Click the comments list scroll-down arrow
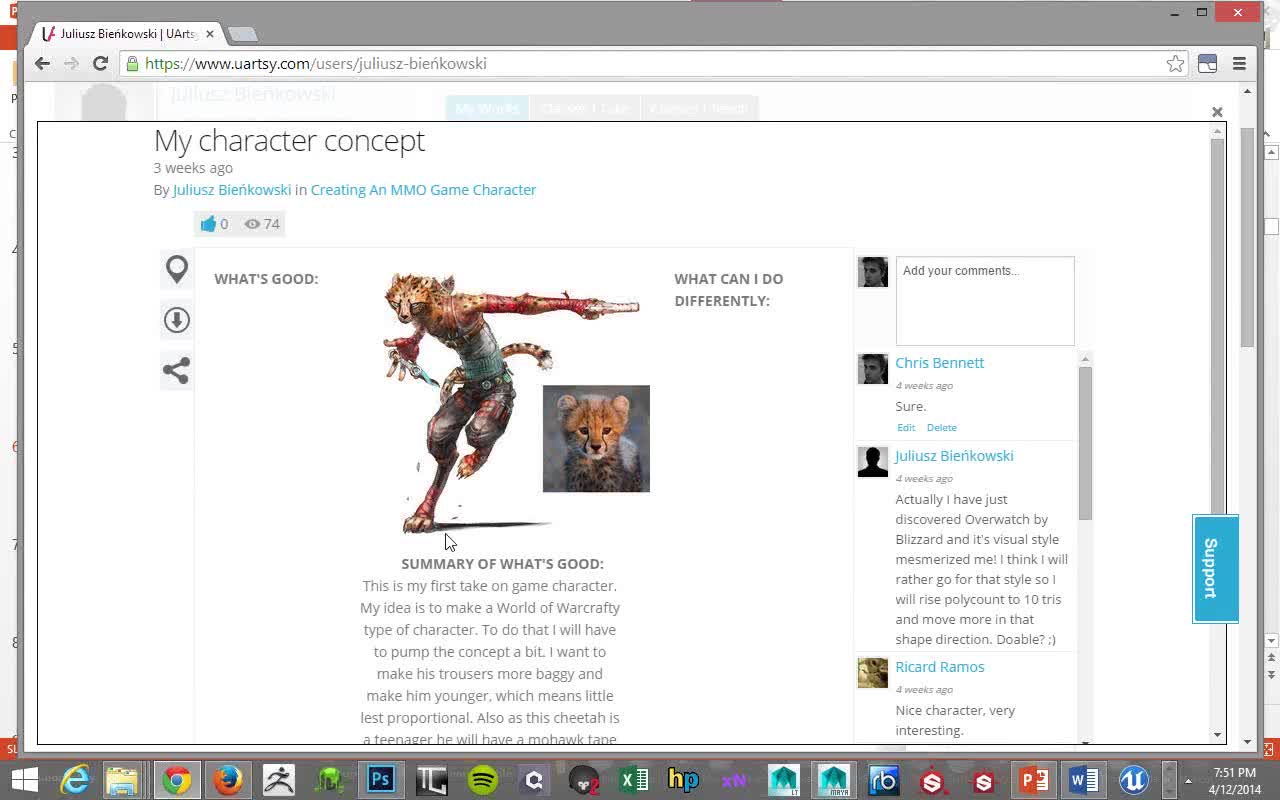 1085,742
